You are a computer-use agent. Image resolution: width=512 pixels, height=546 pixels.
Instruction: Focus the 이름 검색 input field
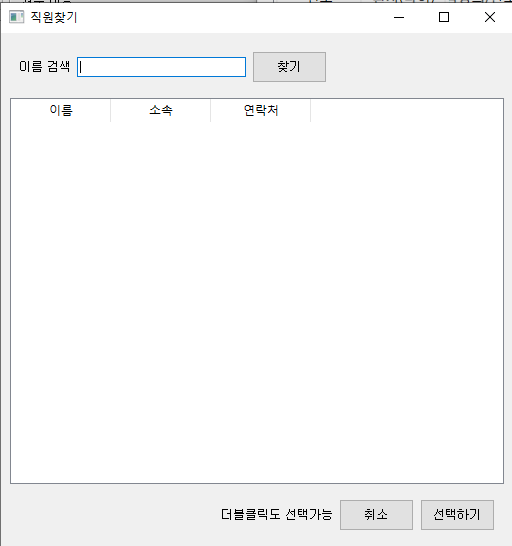[x=161, y=67]
